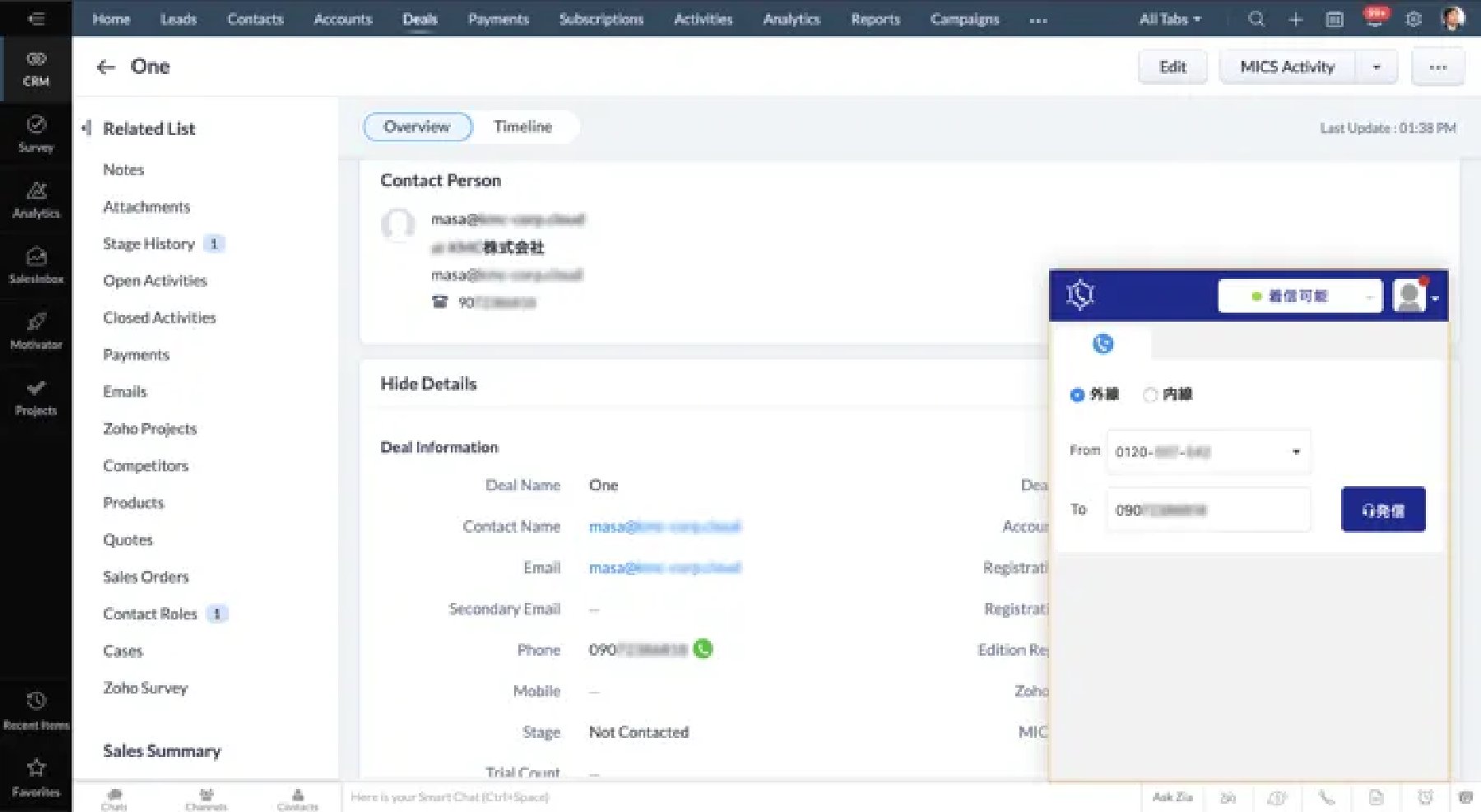
Task: Click the To phone number field
Action: pos(1208,510)
